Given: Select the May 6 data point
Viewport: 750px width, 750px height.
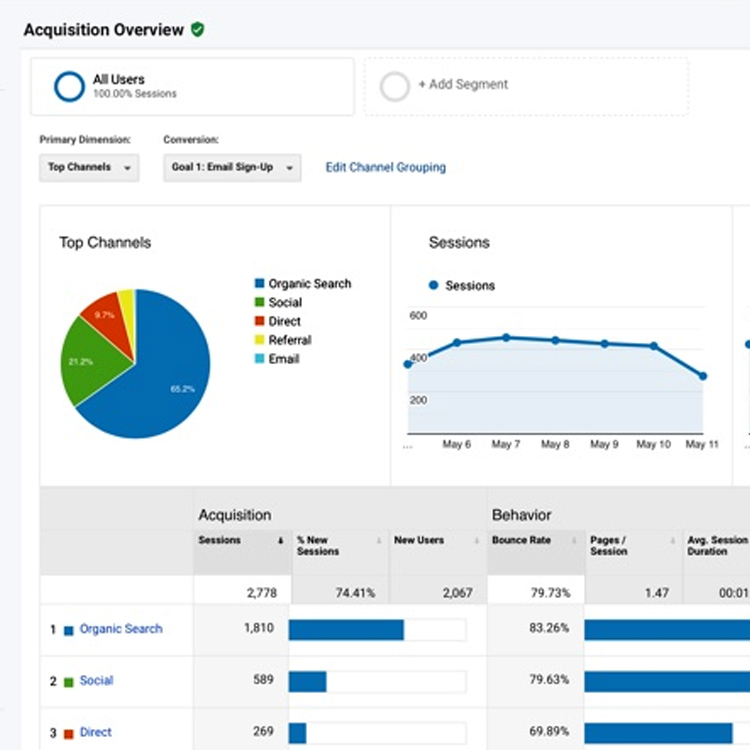Looking at the screenshot, I should click(x=457, y=342).
